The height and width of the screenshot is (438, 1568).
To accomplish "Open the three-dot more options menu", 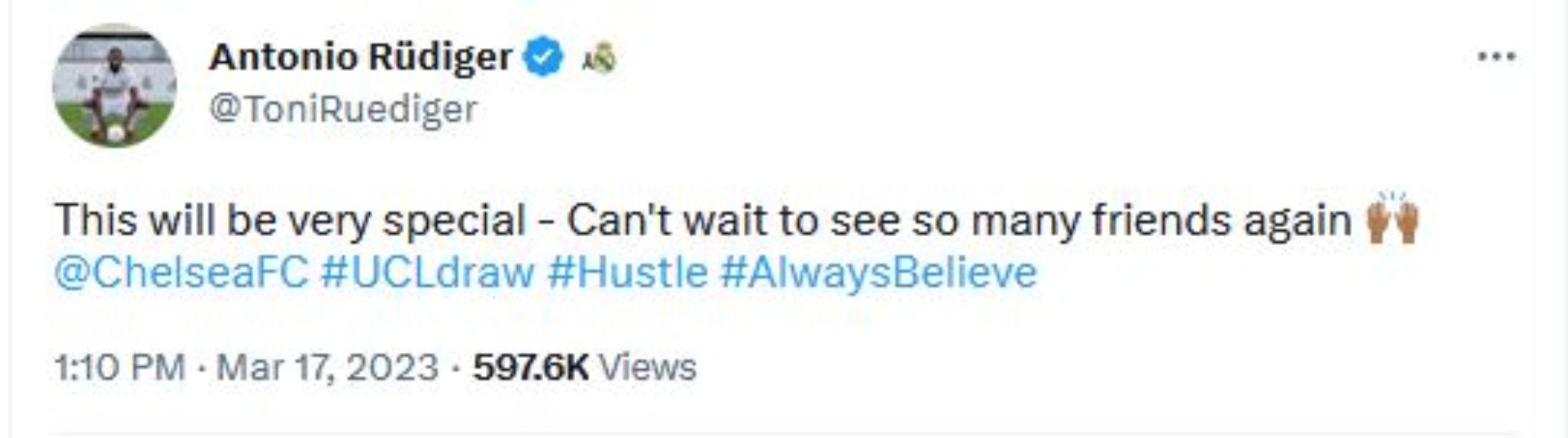I will (x=1497, y=57).
